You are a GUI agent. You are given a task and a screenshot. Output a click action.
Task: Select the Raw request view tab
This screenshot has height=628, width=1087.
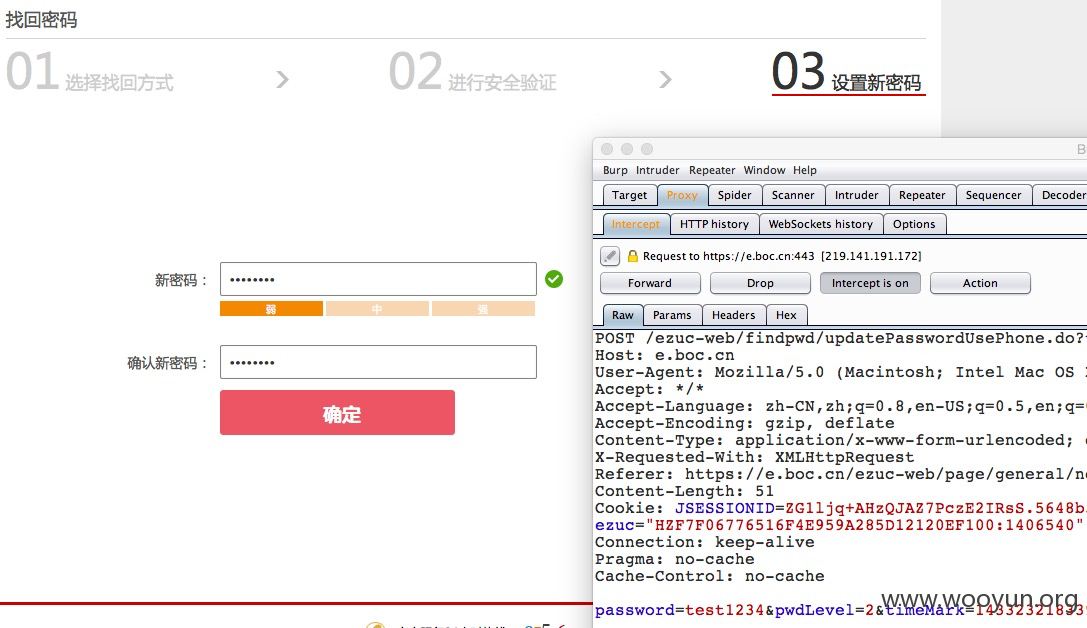623,315
